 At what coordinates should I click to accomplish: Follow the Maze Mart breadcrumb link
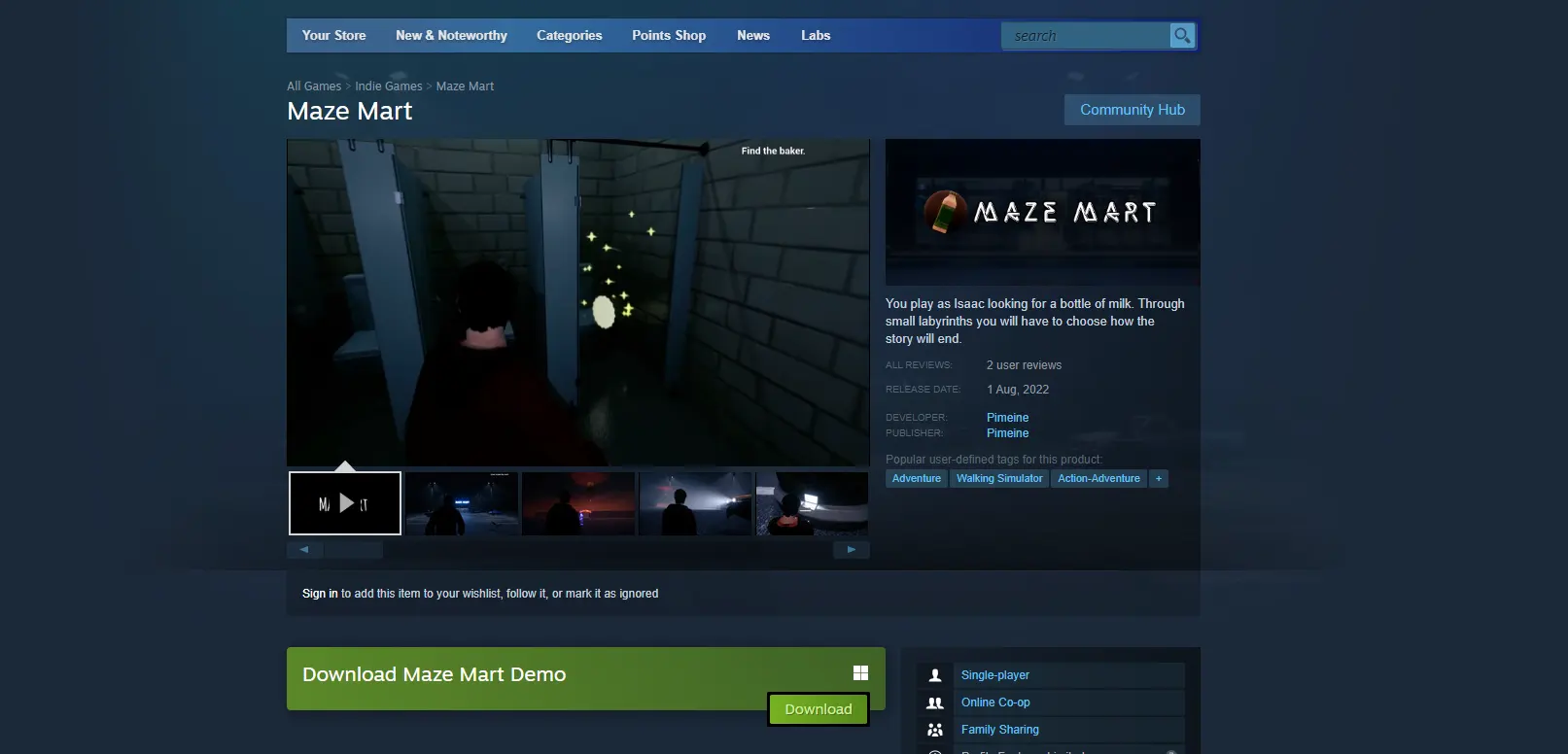(x=465, y=86)
